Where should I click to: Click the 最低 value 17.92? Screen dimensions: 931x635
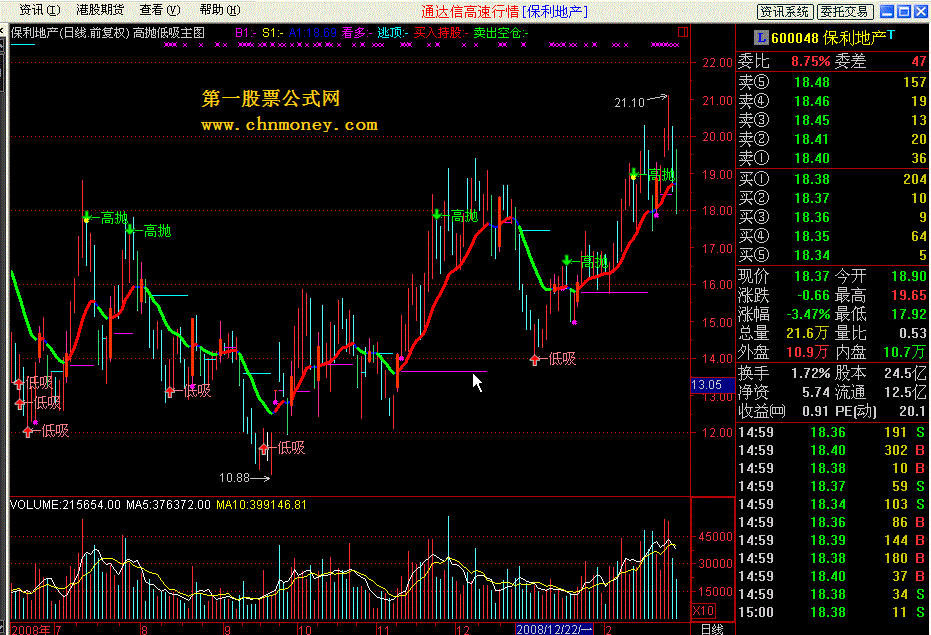[x=909, y=314]
